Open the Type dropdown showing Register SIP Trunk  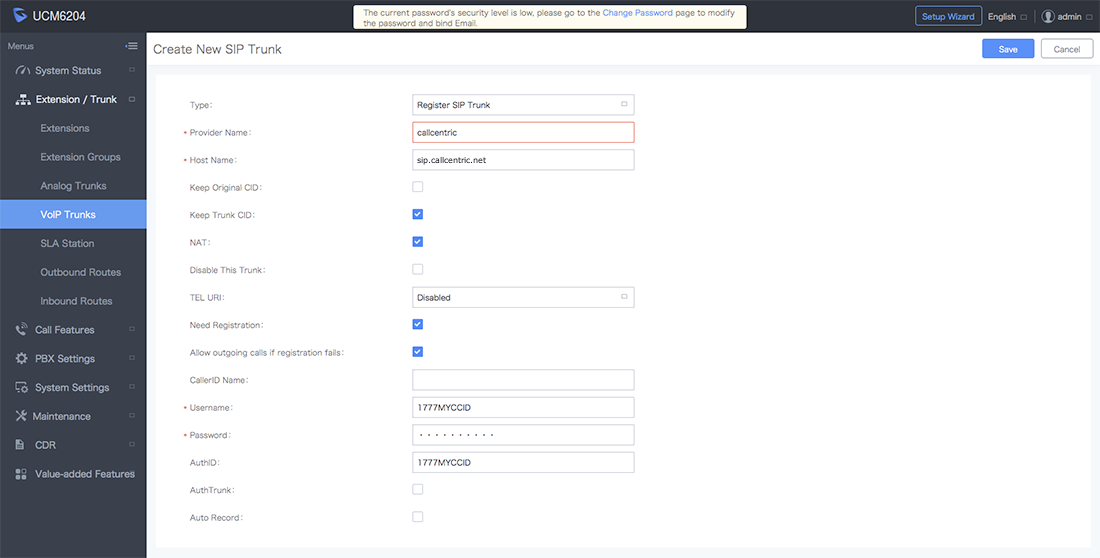click(523, 105)
